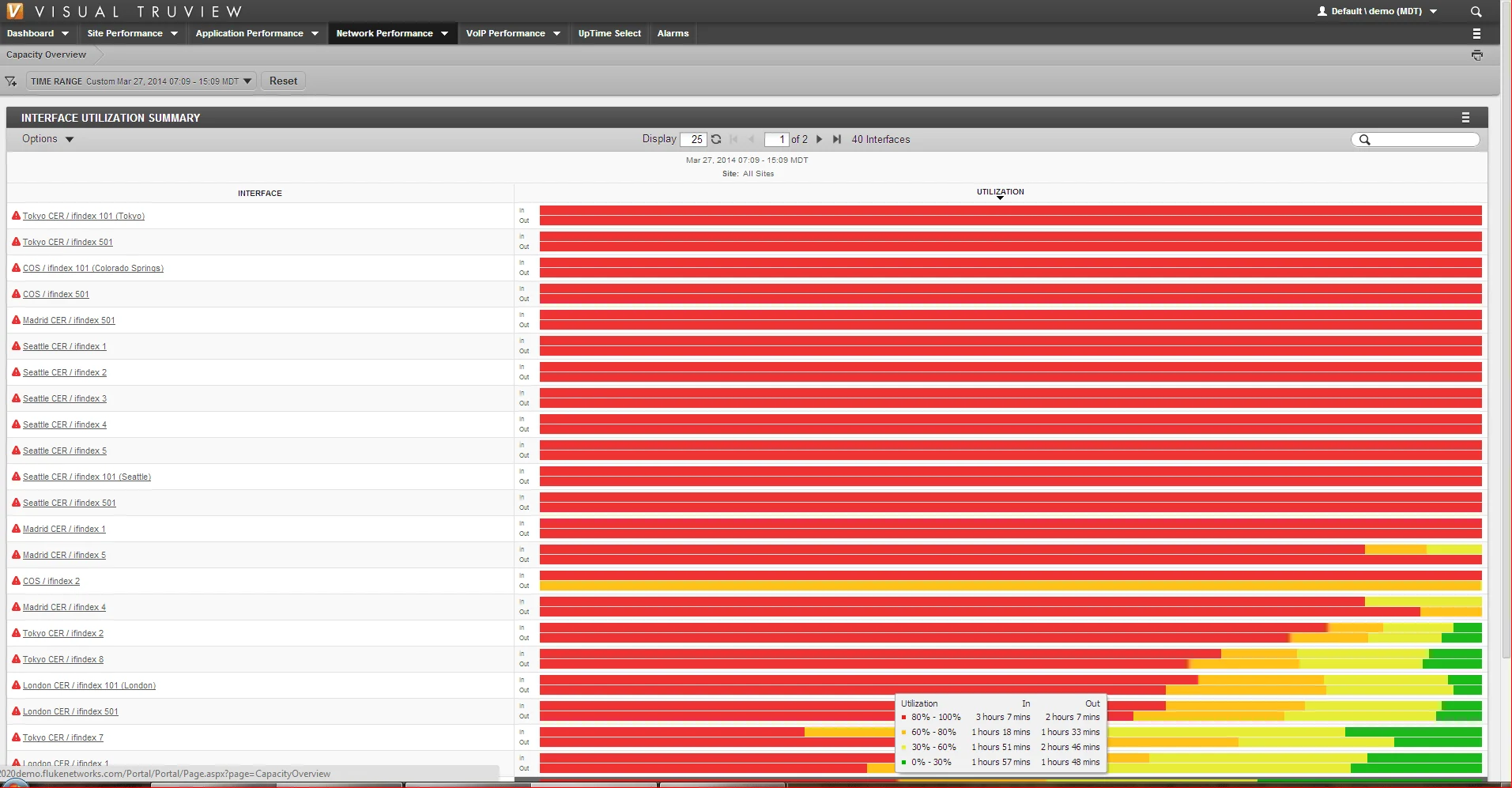Viewport: 1512px width, 788px height.
Task: Click the interface search box
Action: click(1415, 140)
